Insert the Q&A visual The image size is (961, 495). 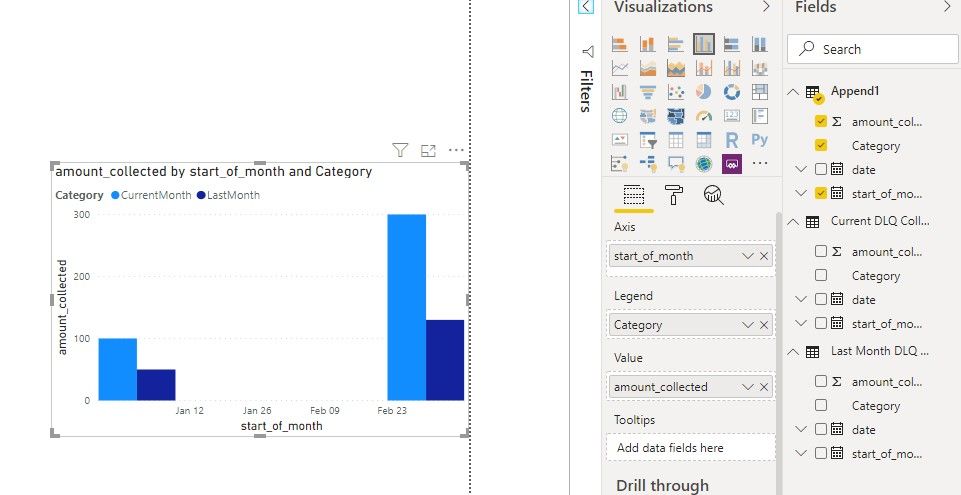(x=676, y=164)
